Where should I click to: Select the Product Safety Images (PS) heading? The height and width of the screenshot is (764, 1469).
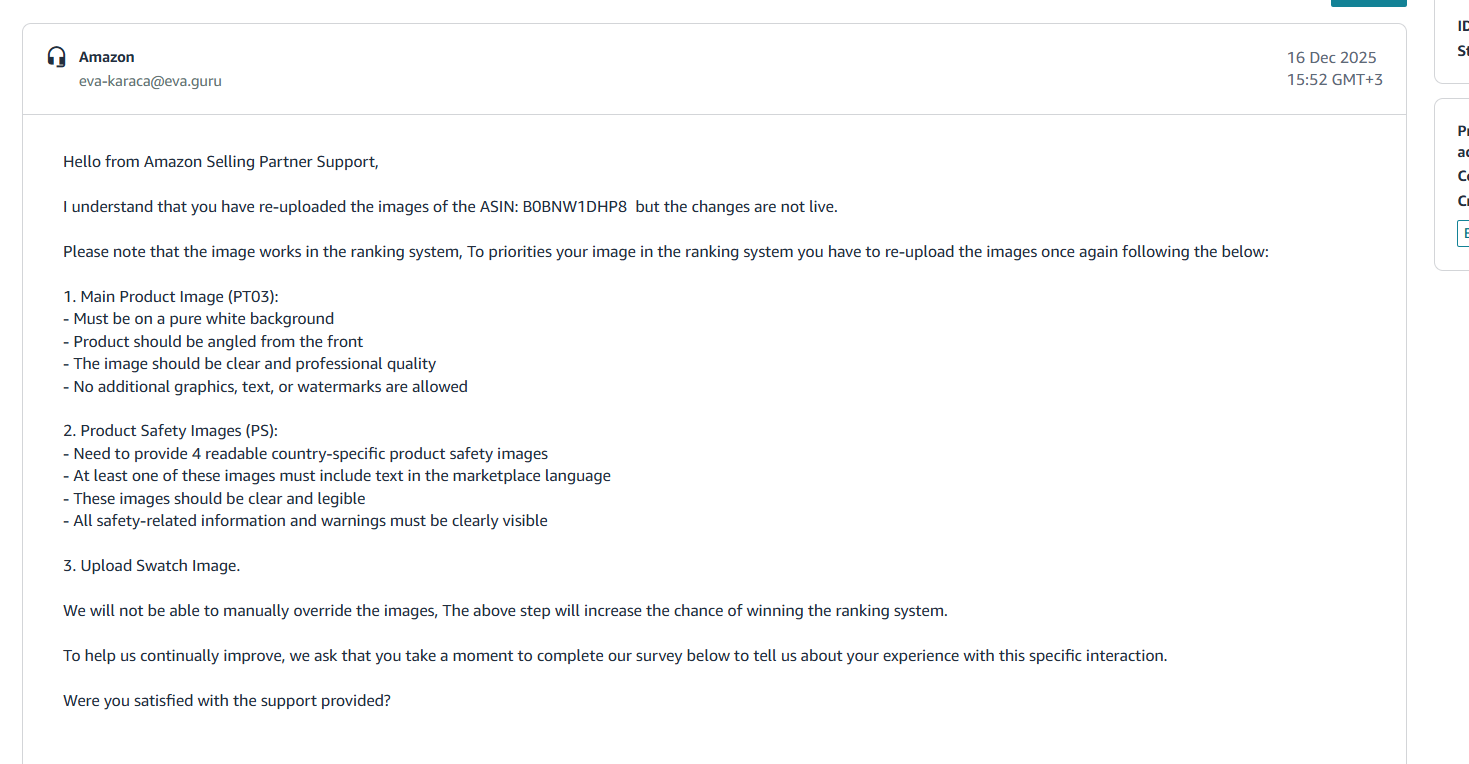(x=170, y=431)
